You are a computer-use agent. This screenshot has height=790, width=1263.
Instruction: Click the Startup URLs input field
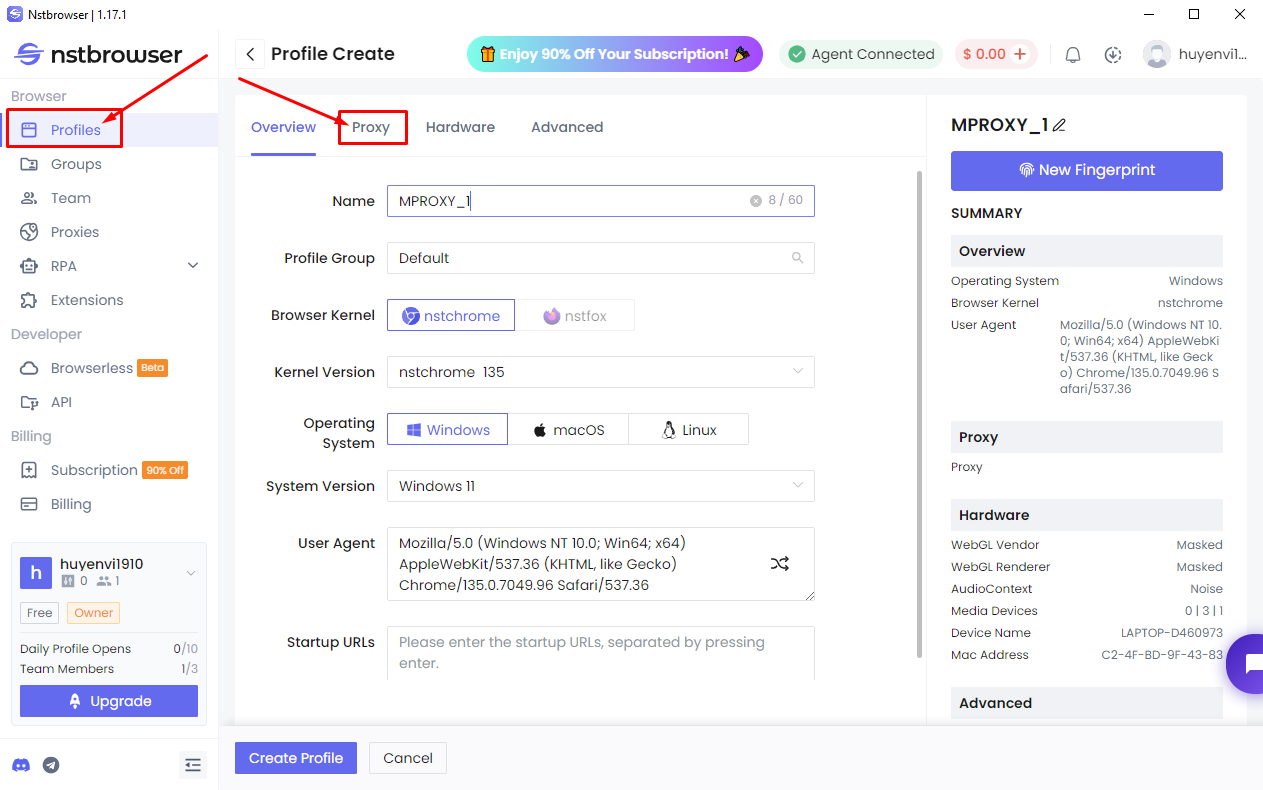[600, 653]
